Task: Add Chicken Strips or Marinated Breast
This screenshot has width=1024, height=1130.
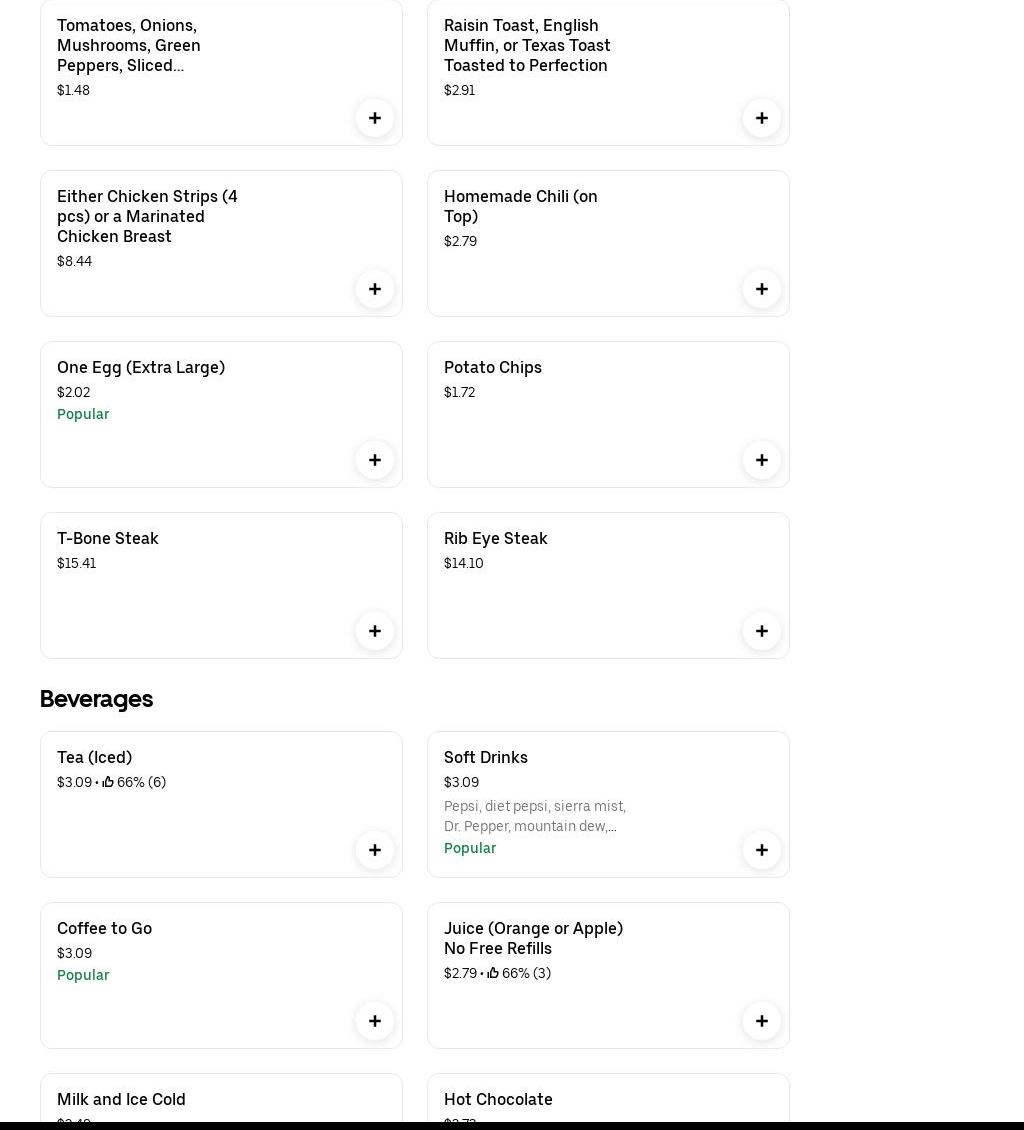Action: (375, 289)
